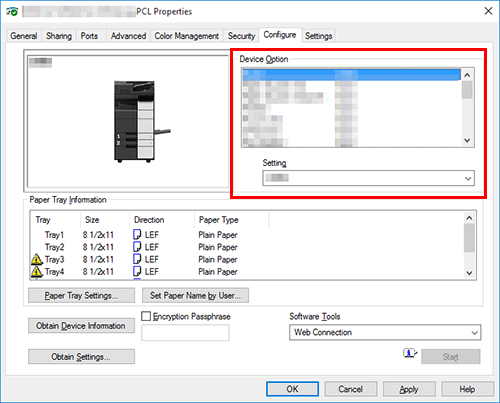This screenshot has height=403, width=500.
Task: Open the Color Management tab
Action: (186, 36)
